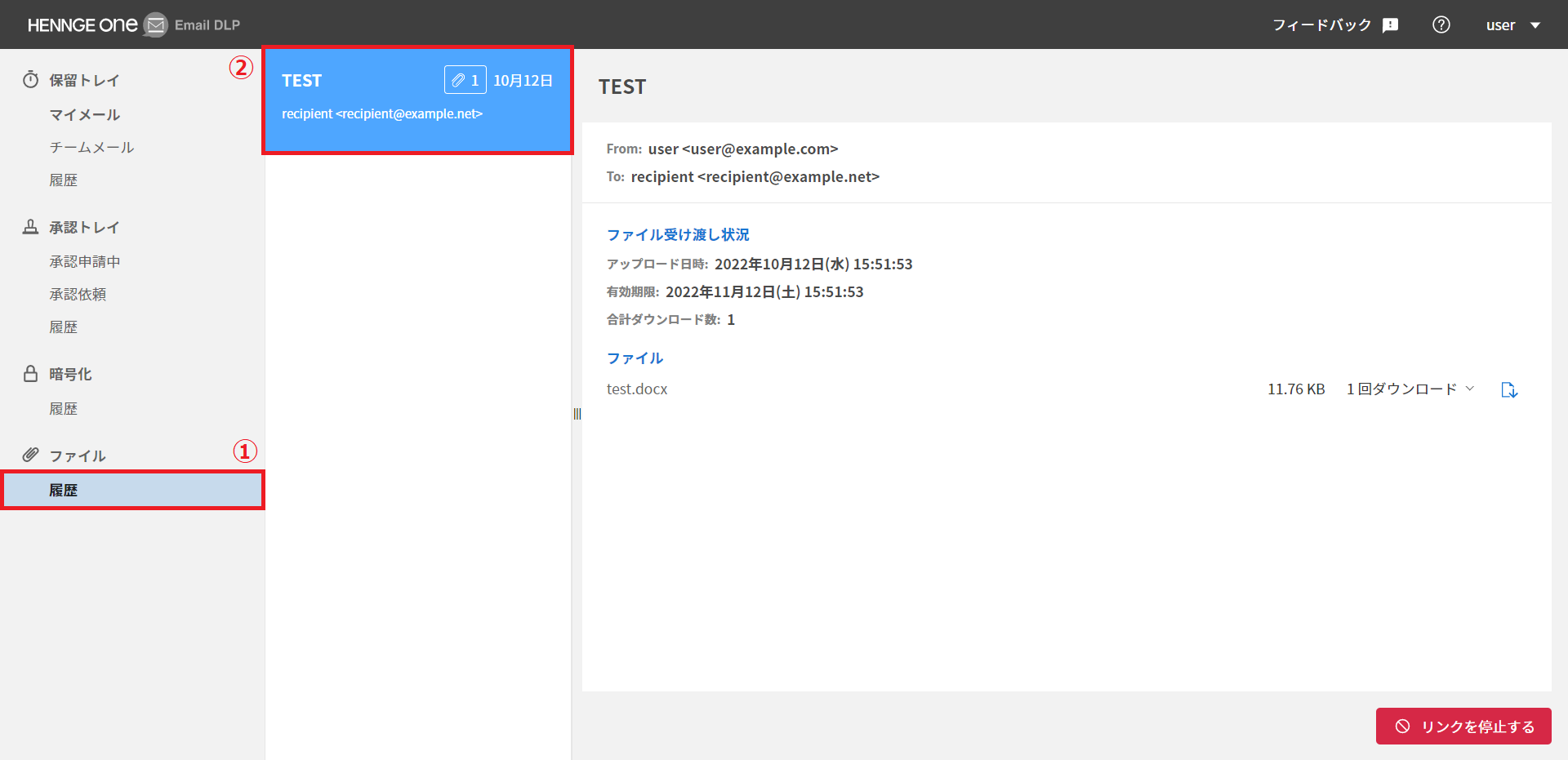Screen dimensions: 1568x760
Task: Open 履歴 under 保留トレイ
Action: (x=64, y=180)
